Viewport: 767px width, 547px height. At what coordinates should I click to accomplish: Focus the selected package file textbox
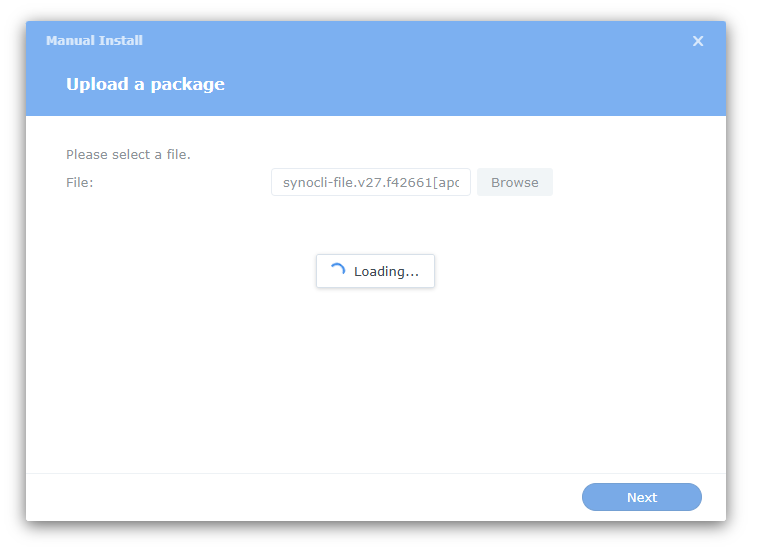[x=371, y=182]
